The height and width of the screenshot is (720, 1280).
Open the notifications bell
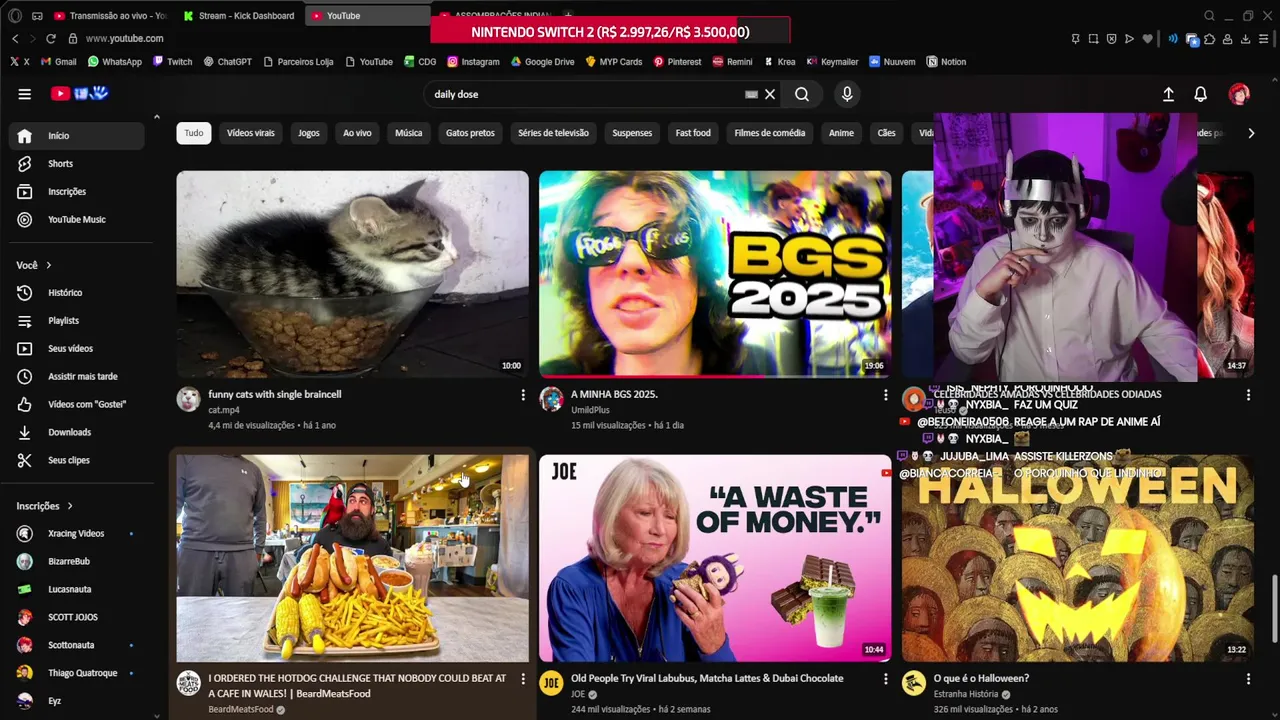(x=1201, y=94)
